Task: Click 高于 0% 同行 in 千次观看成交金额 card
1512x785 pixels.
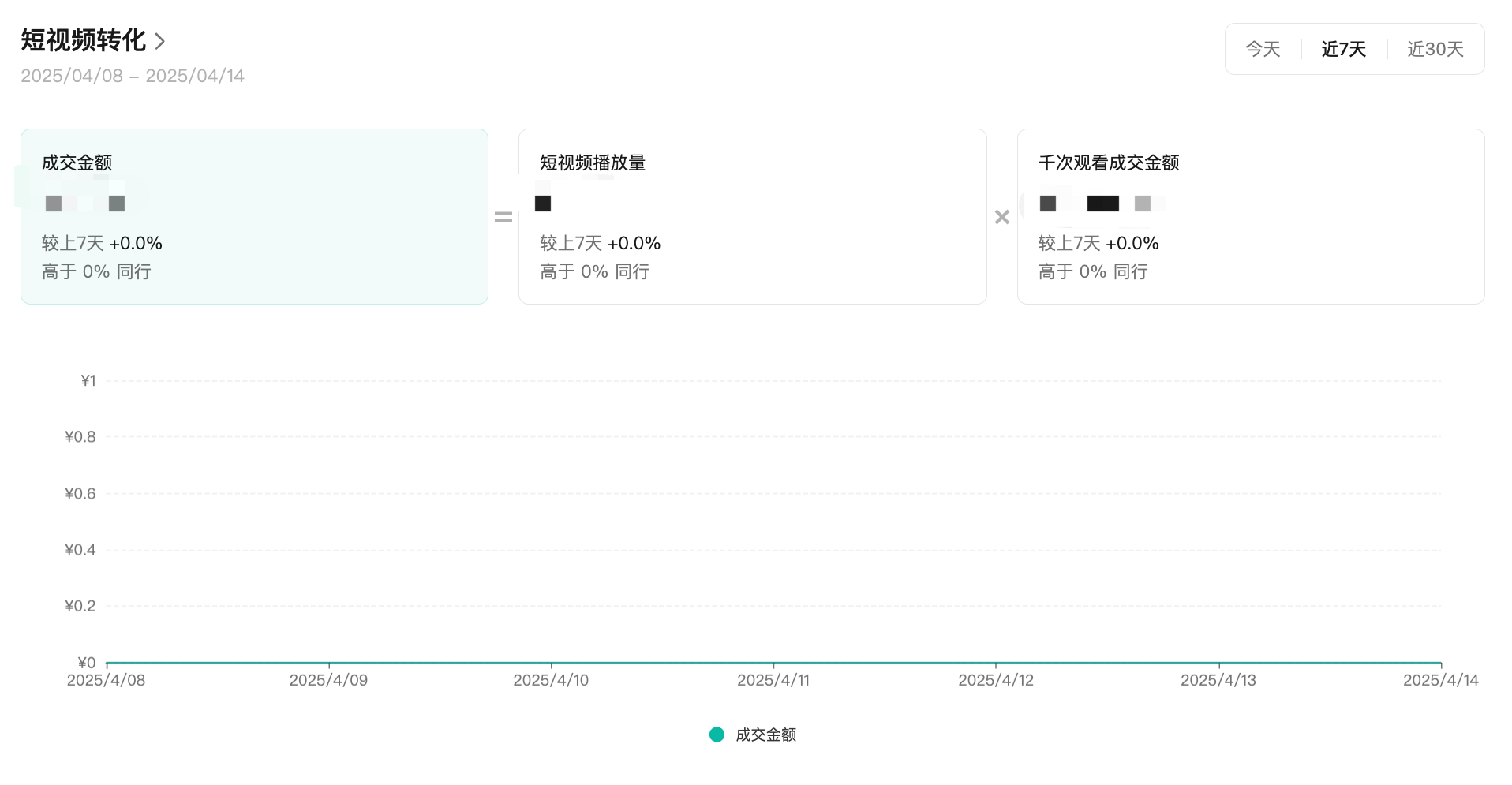Action: (x=1092, y=271)
